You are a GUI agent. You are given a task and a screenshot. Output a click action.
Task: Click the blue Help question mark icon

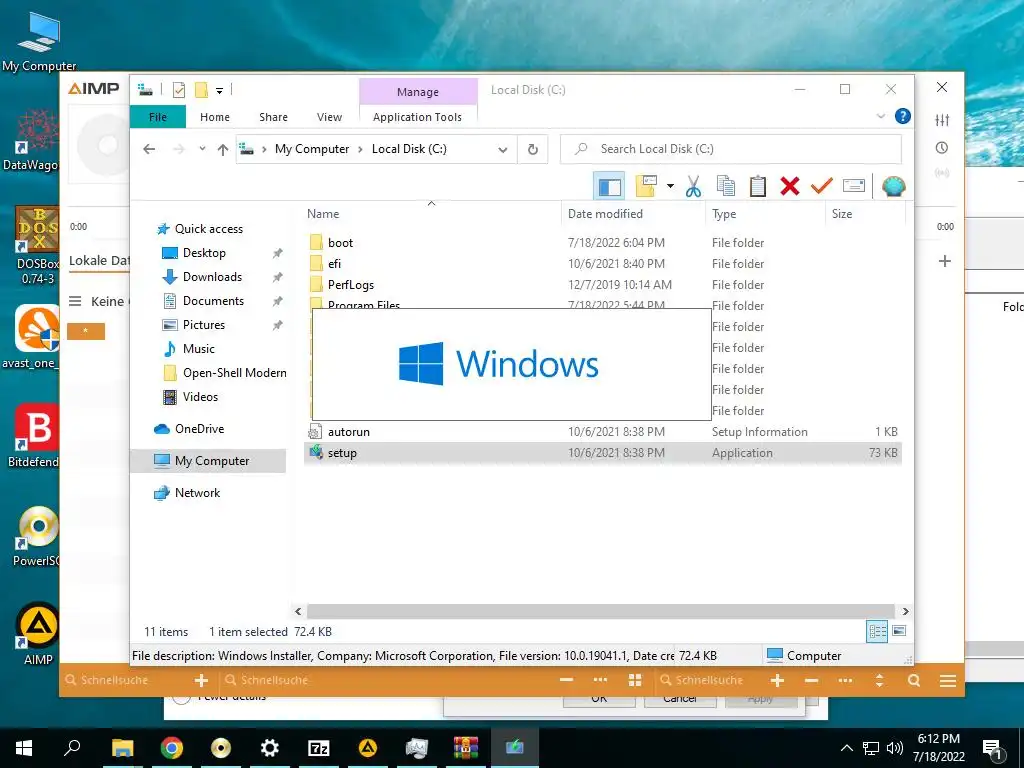tap(903, 116)
